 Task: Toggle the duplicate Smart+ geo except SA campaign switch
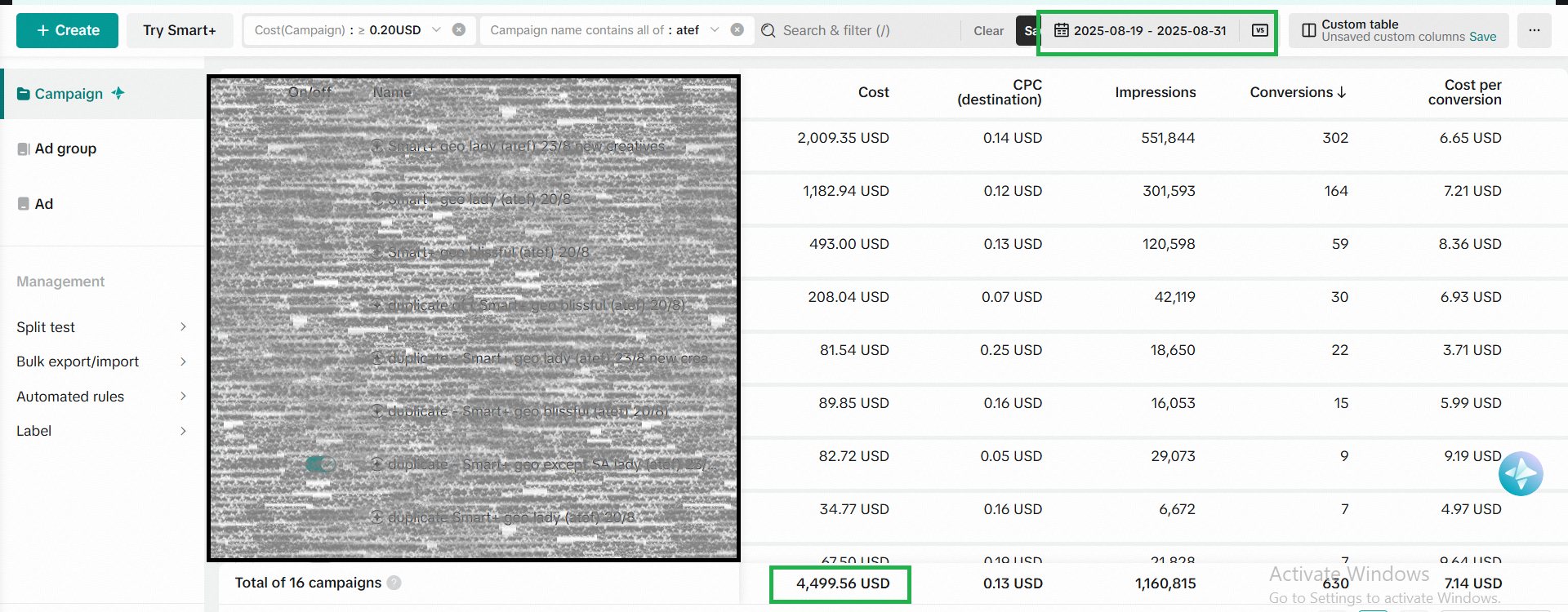[x=319, y=464]
